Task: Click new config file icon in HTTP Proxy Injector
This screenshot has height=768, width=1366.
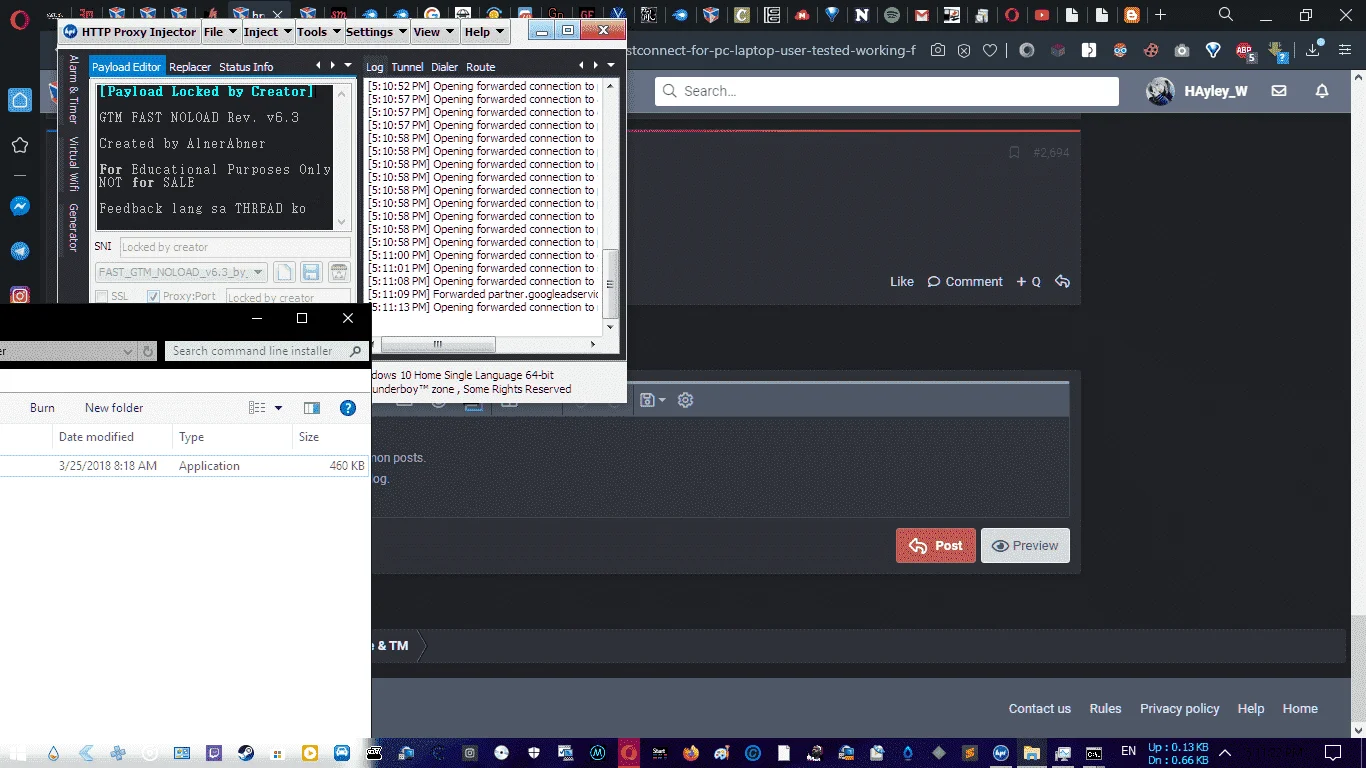Action: coord(285,272)
